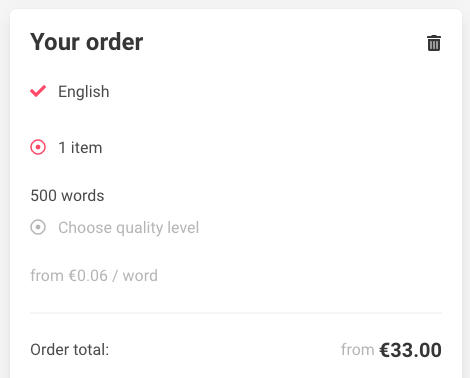Select the 1 item step label
Screen dimensions: 470x378
[80, 148]
